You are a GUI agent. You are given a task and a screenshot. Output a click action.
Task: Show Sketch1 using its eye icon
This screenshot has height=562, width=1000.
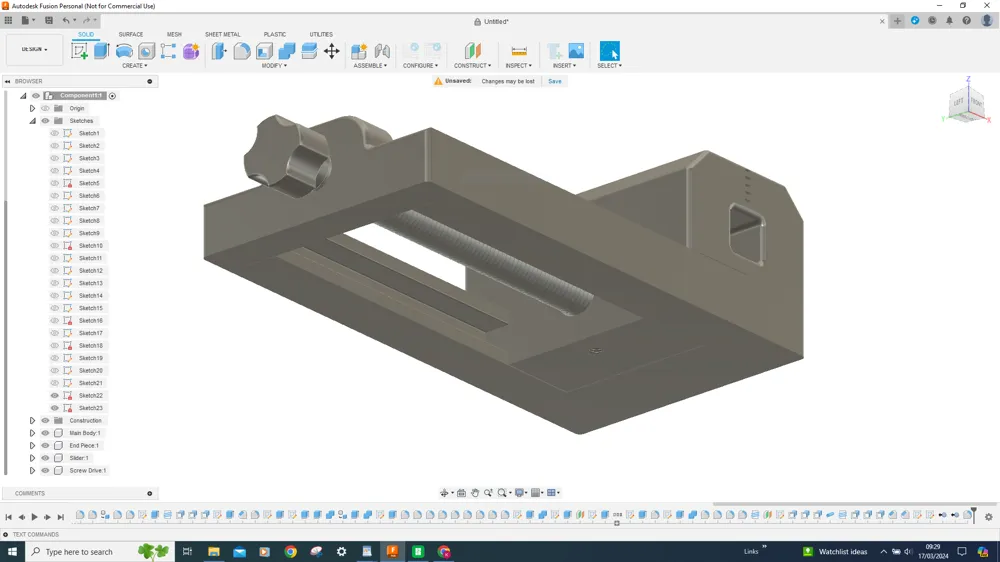(55, 133)
